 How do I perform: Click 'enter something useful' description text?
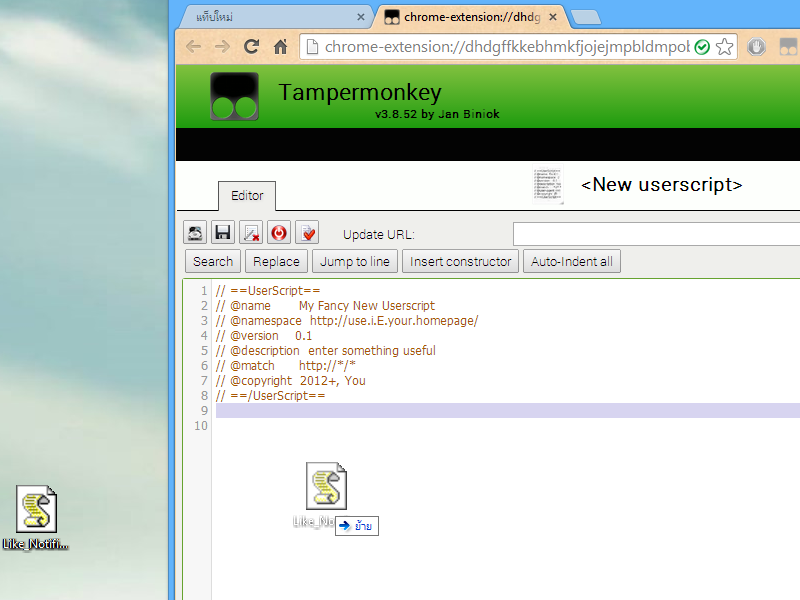point(372,351)
